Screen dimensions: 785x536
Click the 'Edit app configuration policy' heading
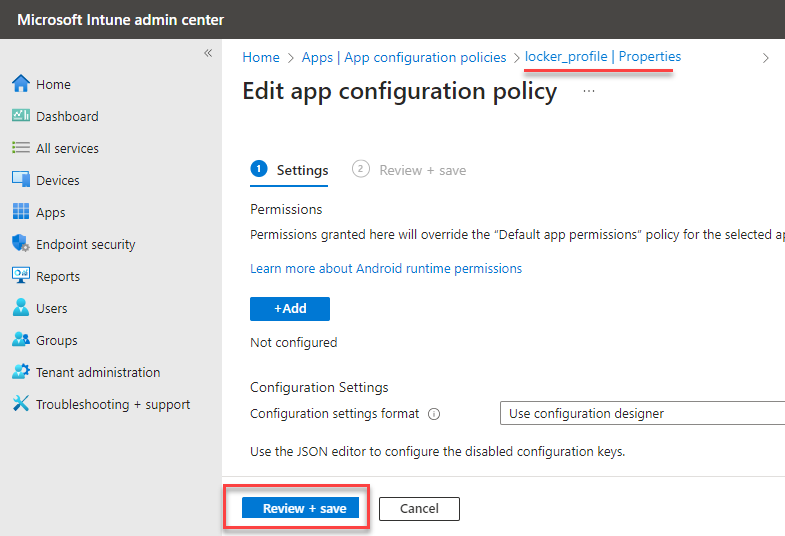pyautogui.click(x=400, y=92)
